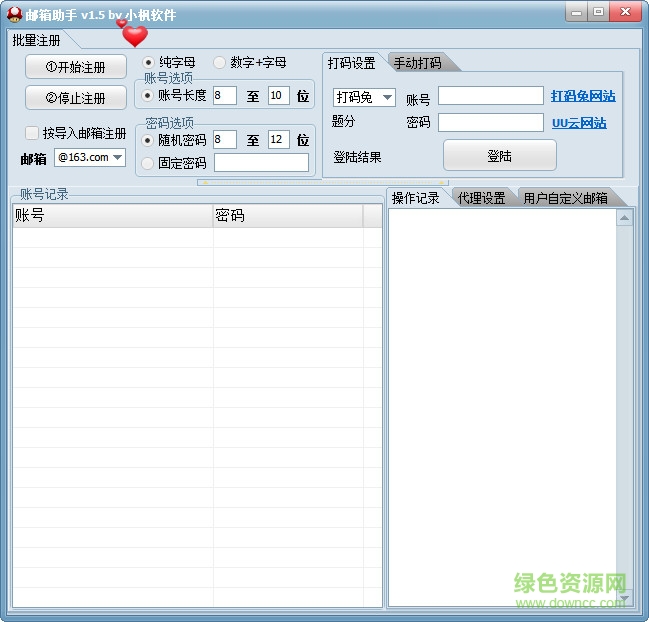This screenshot has width=649, height=622.
Task: Enable the 按导入邮箱注册 checkbox
Action: [33, 133]
